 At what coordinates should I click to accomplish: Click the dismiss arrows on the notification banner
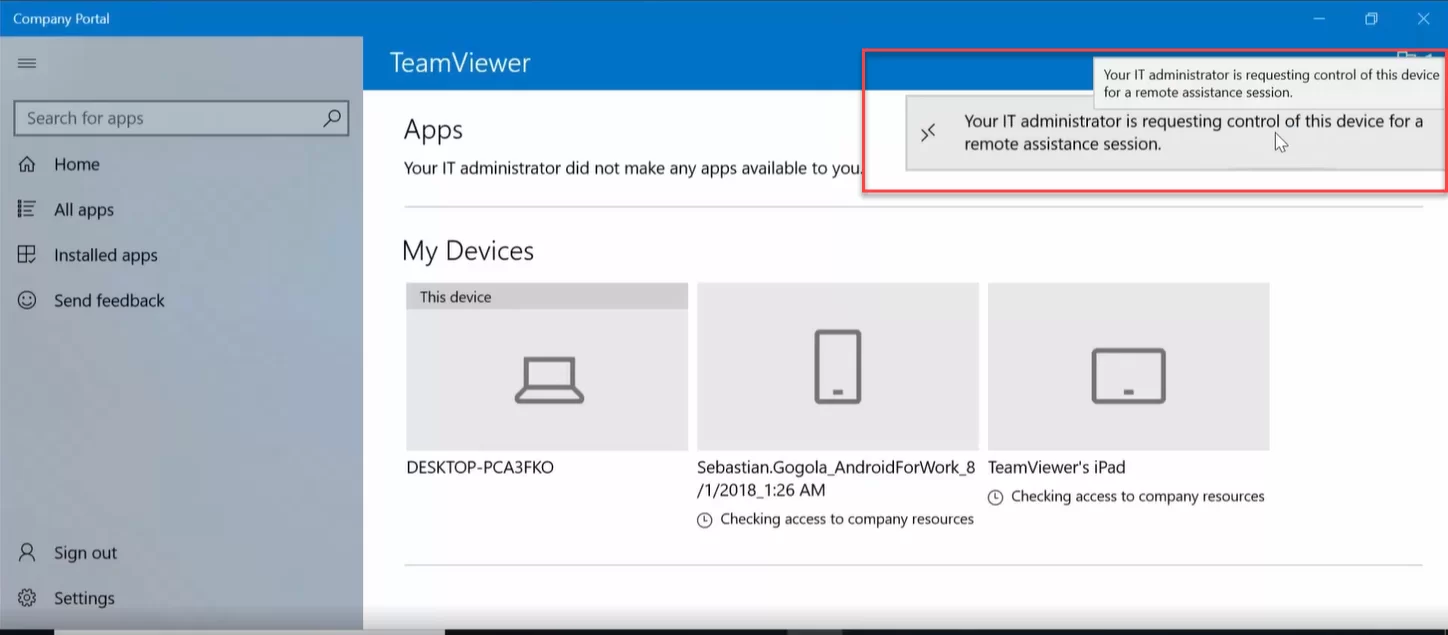tap(928, 131)
